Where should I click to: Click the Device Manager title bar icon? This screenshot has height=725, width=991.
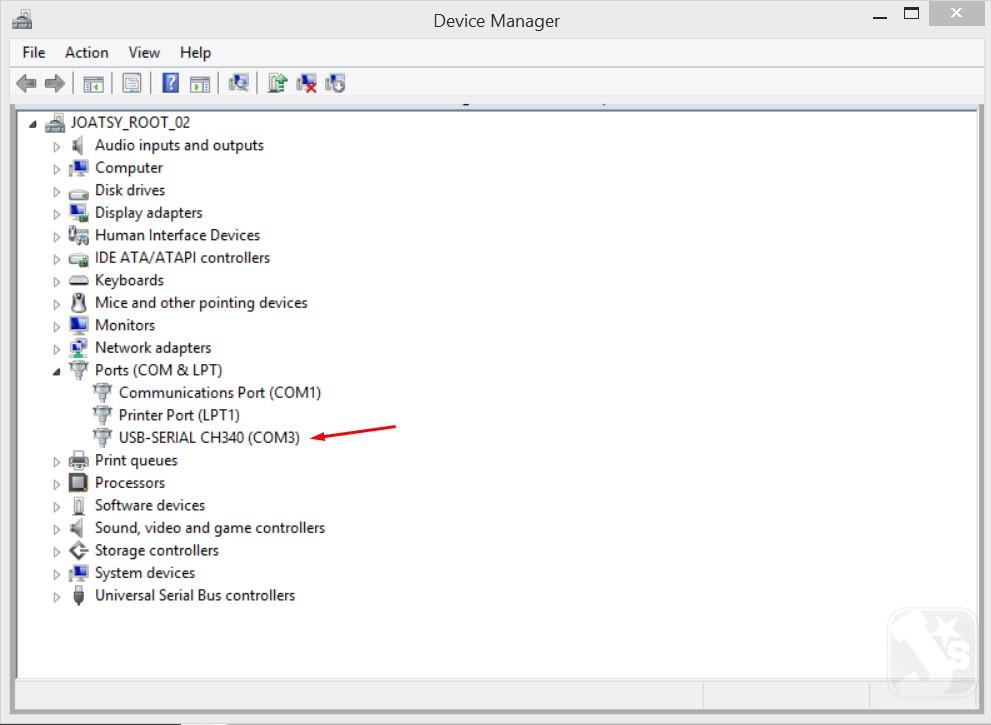point(22,20)
